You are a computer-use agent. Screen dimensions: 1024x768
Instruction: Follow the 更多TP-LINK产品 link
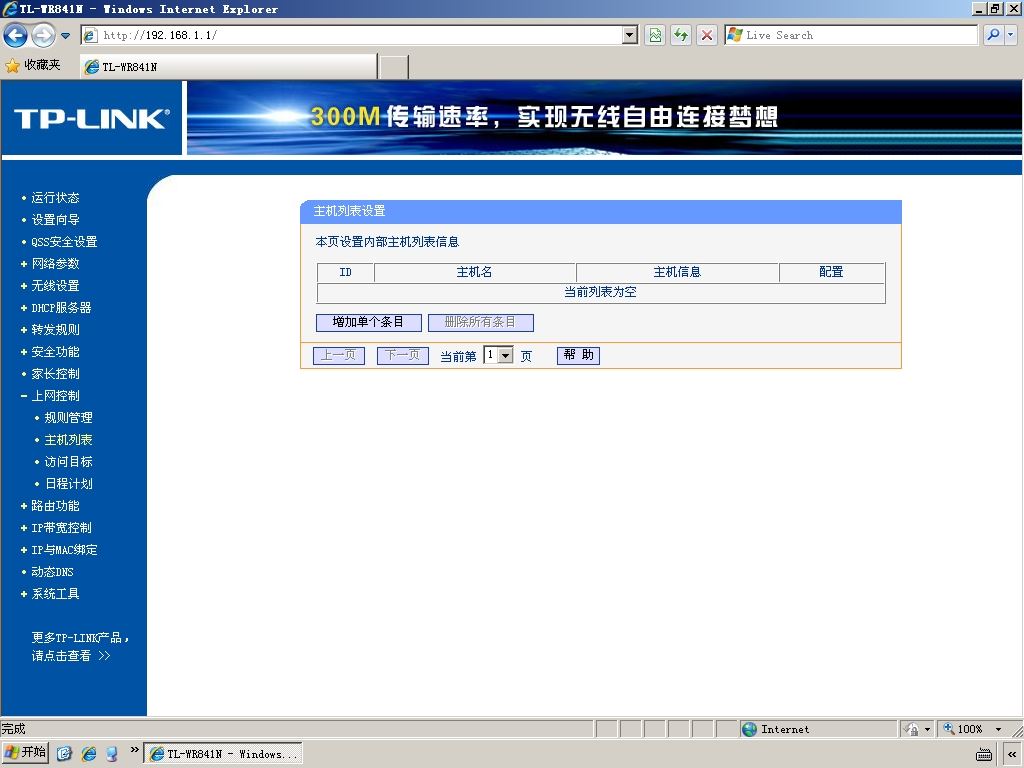(80, 647)
